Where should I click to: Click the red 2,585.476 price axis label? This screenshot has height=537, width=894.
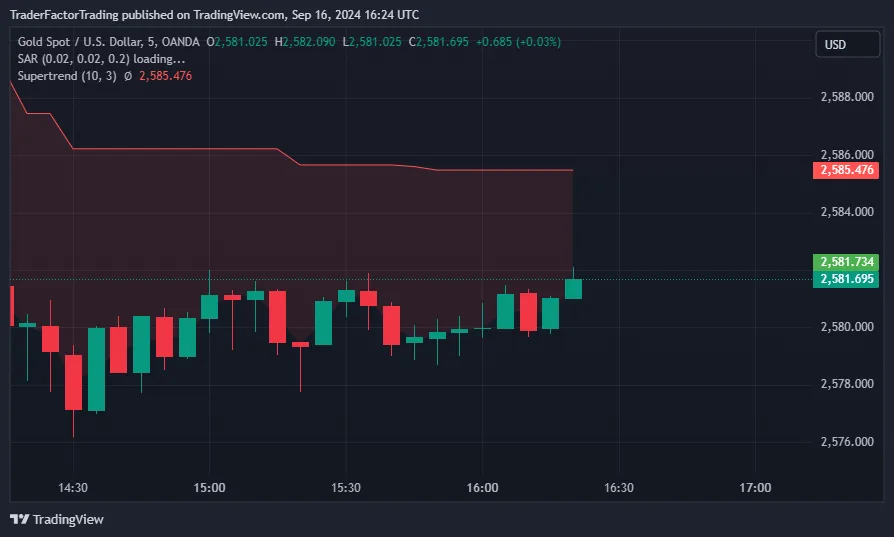click(x=846, y=170)
